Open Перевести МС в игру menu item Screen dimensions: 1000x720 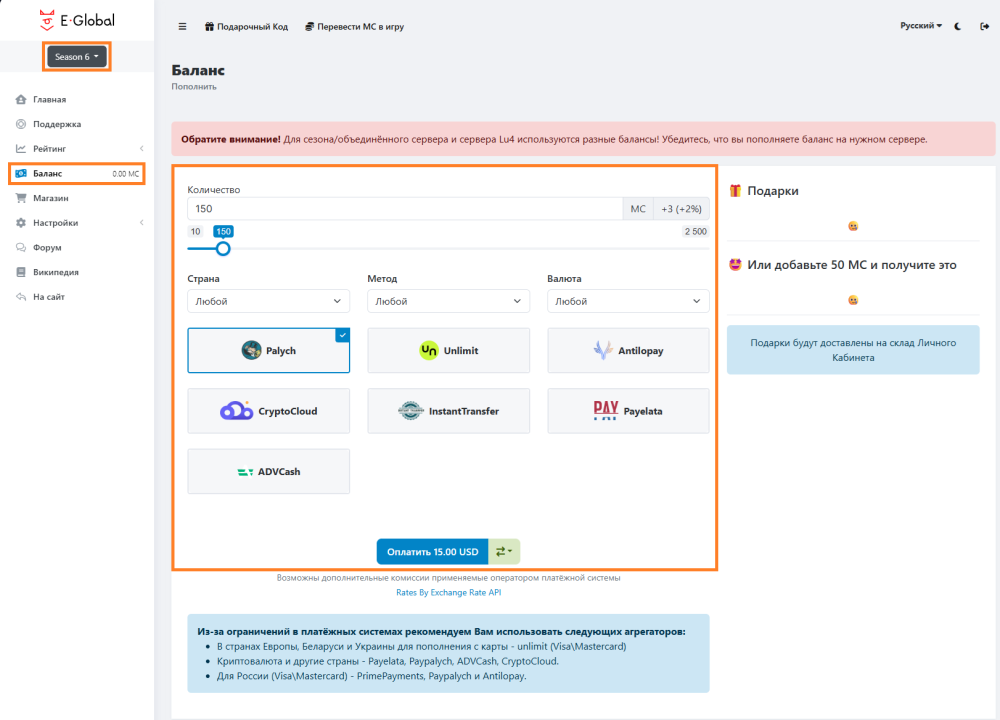[354, 27]
